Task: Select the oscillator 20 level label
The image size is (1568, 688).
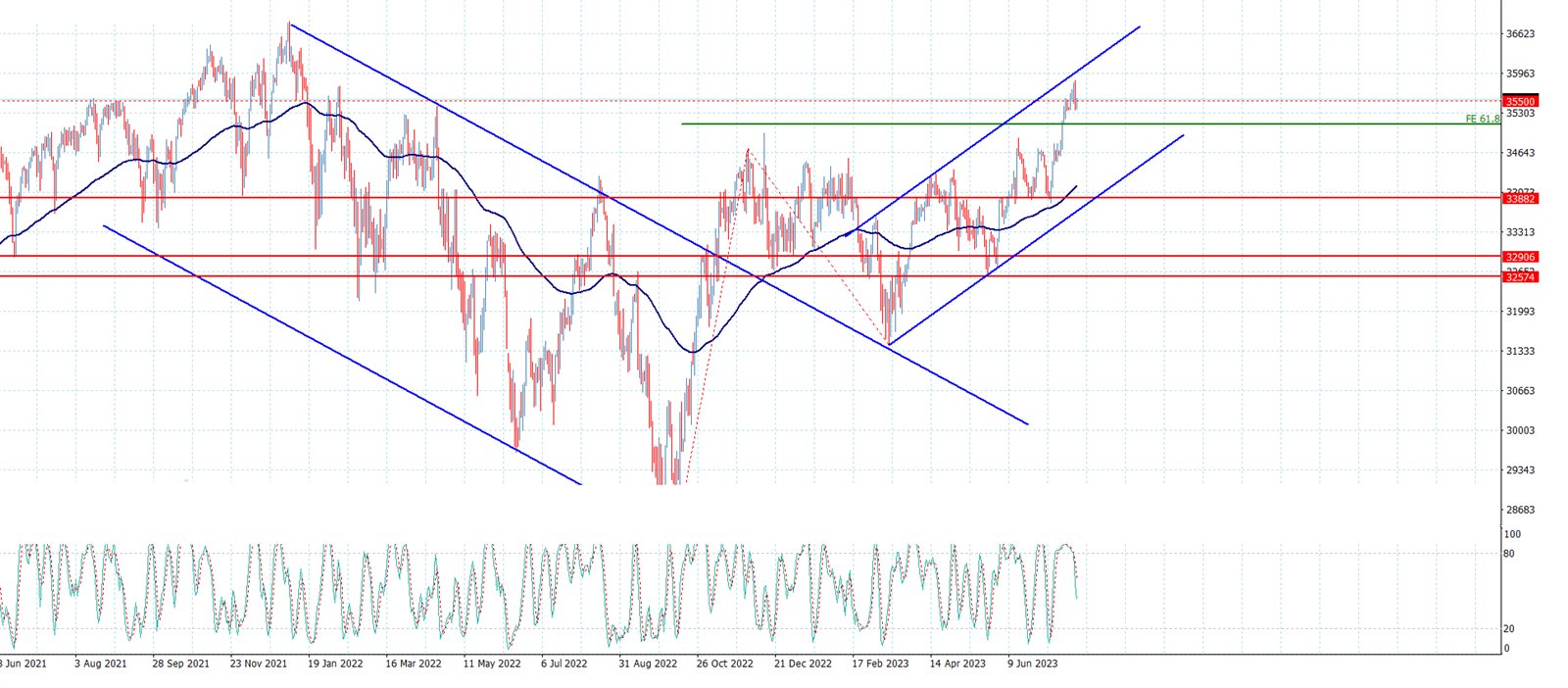Action: tap(1509, 629)
